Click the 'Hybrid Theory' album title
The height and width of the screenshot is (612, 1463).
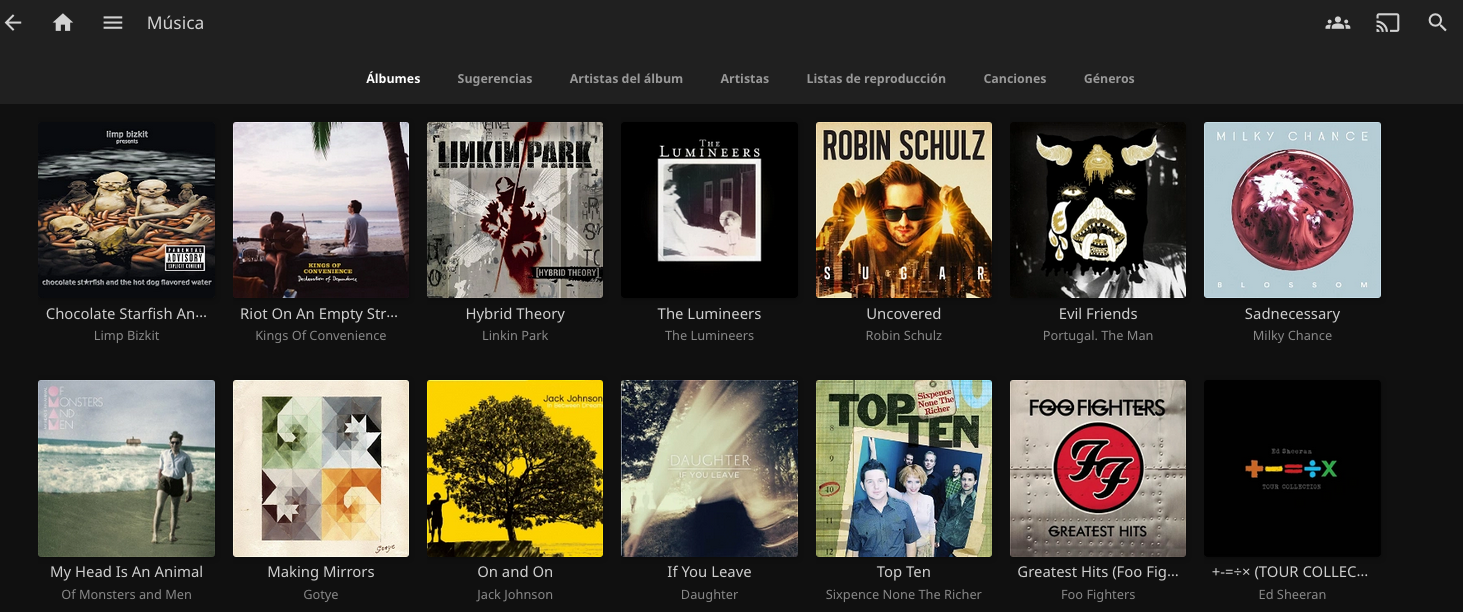(515, 314)
